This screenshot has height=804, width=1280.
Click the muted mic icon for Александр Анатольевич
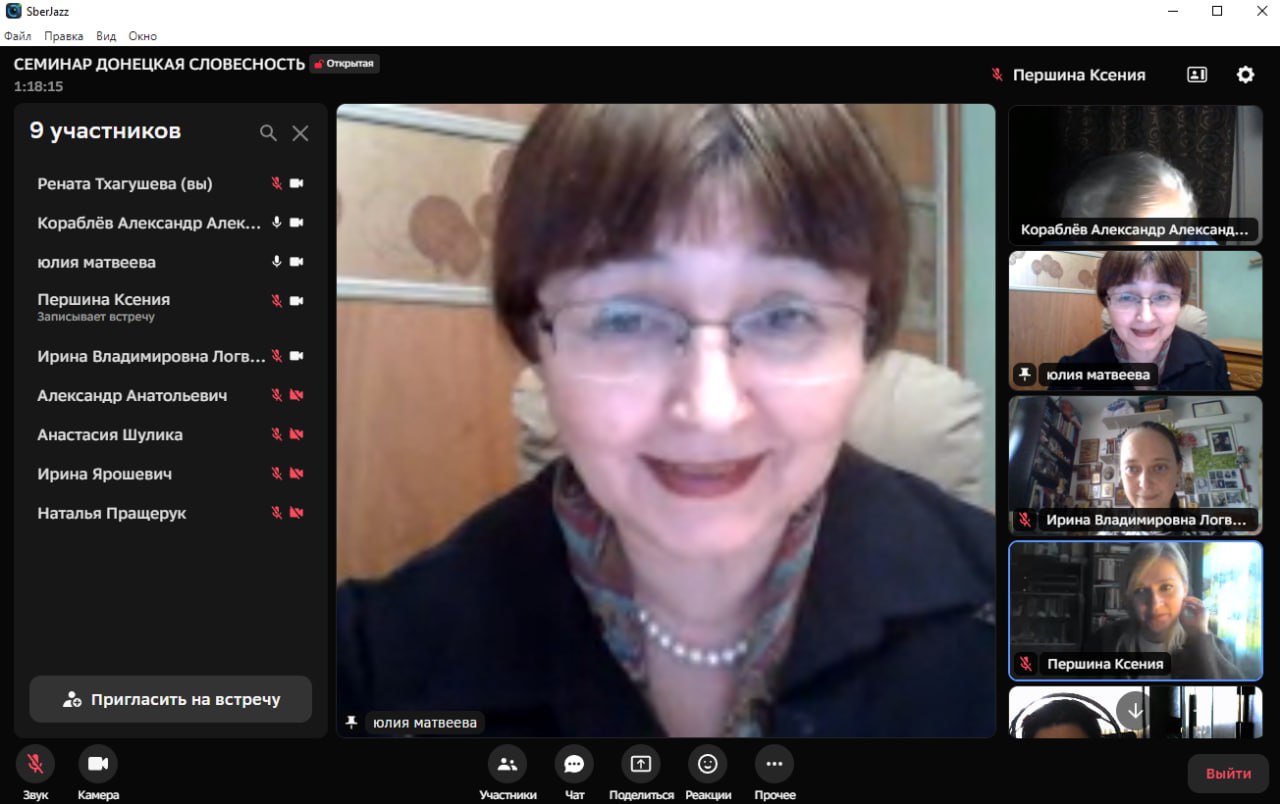point(277,395)
